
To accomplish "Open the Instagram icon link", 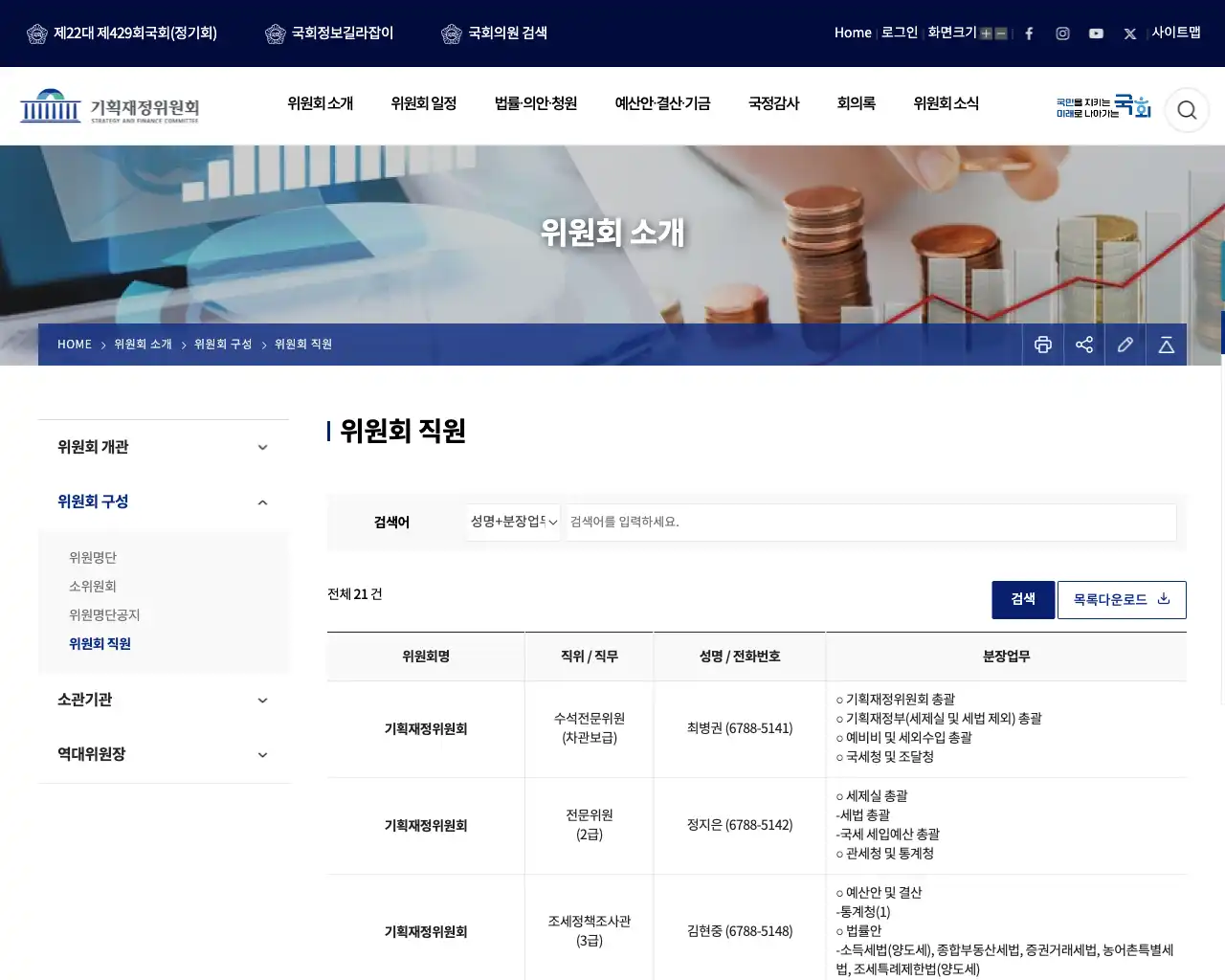I will [1062, 33].
